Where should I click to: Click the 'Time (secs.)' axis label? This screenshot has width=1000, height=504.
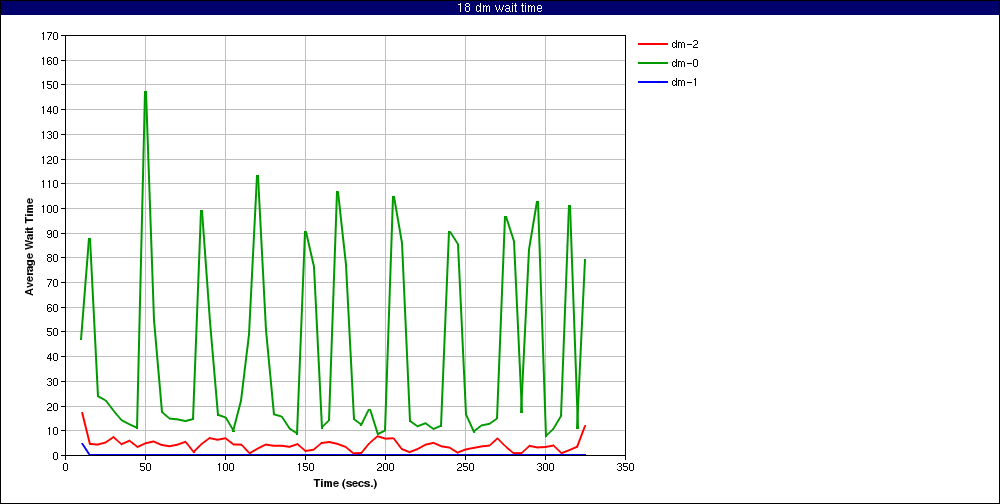pyautogui.click(x=345, y=483)
